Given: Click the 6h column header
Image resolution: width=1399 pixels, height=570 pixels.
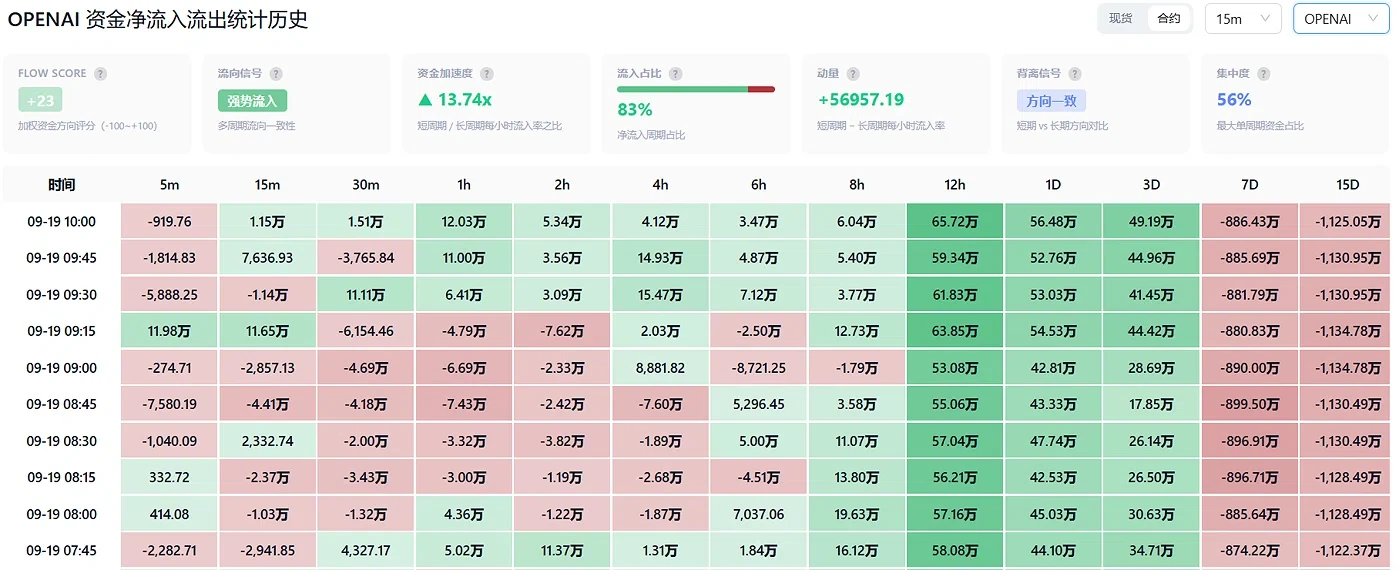Looking at the screenshot, I should [758, 185].
